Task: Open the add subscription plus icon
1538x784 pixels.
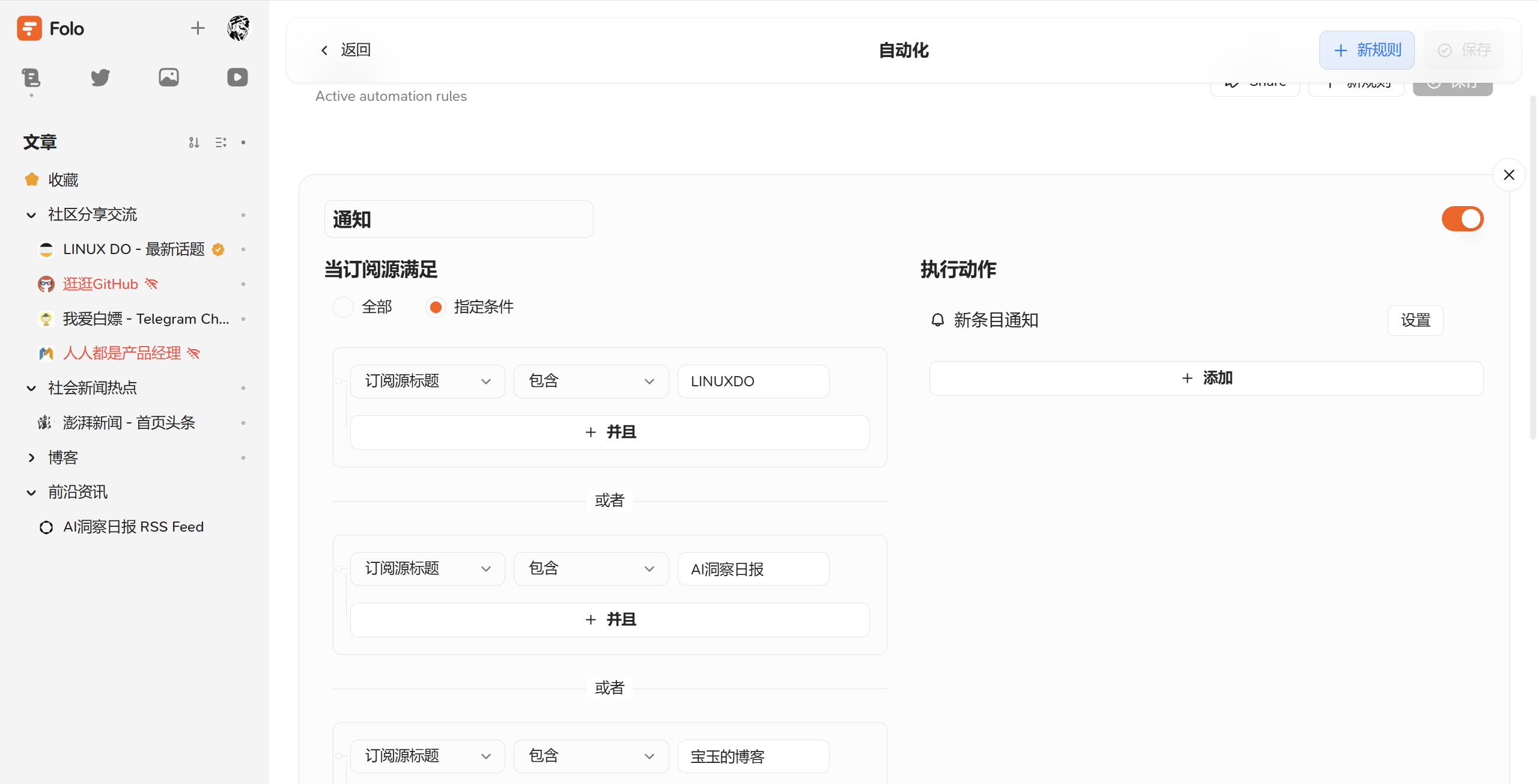Action: point(198,28)
